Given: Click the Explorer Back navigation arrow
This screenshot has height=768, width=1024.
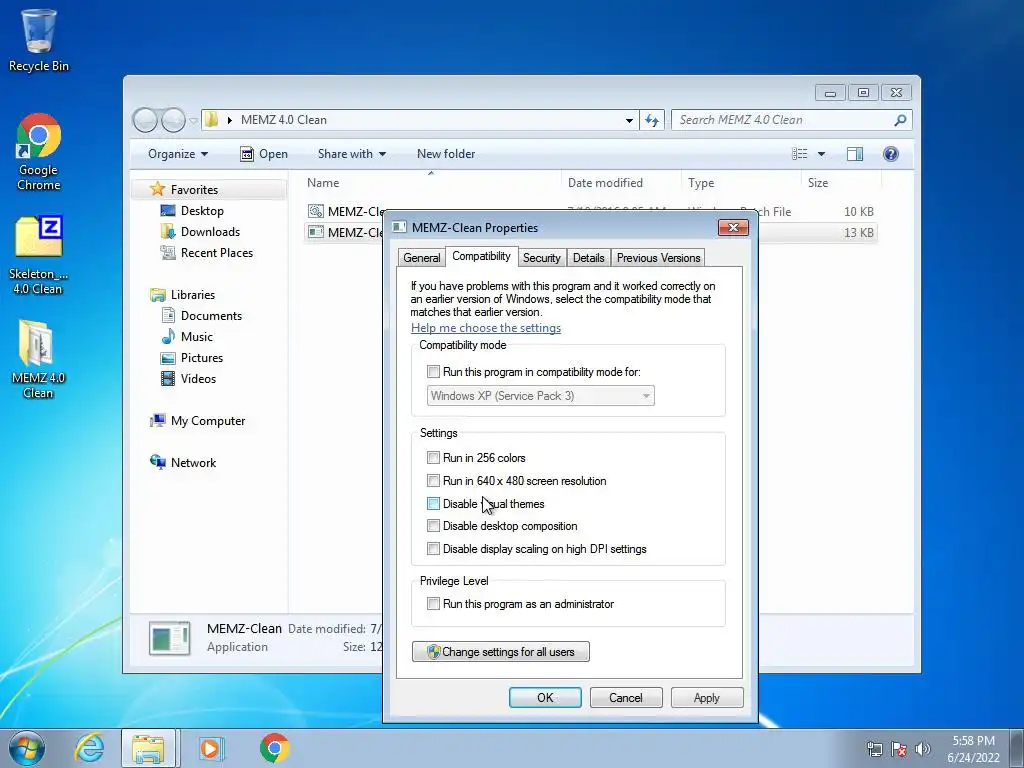Looking at the screenshot, I should [x=145, y=120].
